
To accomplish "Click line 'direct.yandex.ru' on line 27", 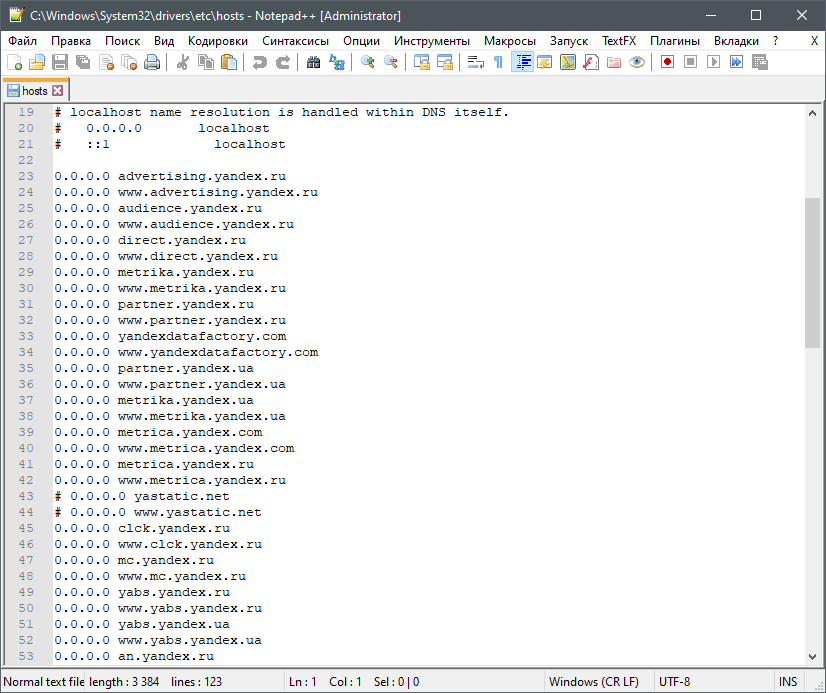I will pos(182,240).
